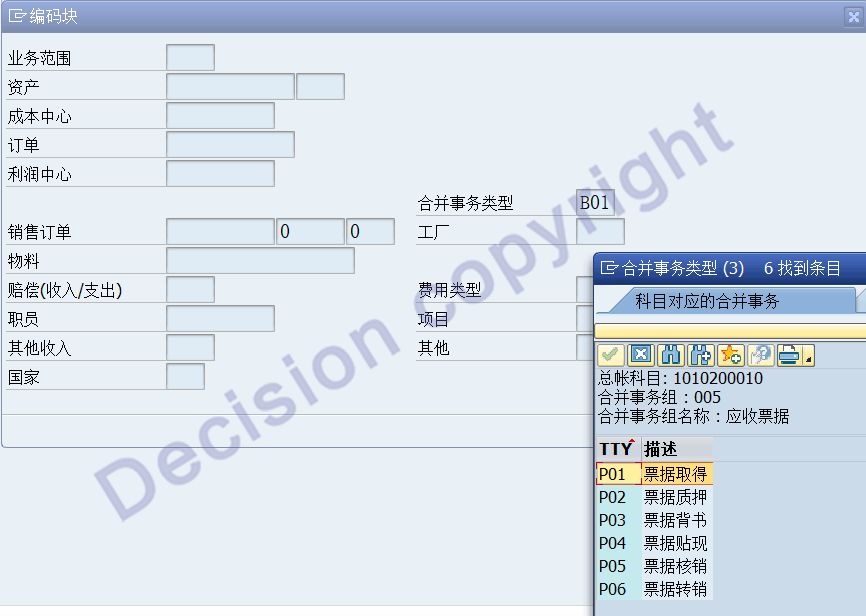Pick the P06 票据转销 entry
Image resolution: width=866 pixels, height=616 pixels.
[654, 589]
